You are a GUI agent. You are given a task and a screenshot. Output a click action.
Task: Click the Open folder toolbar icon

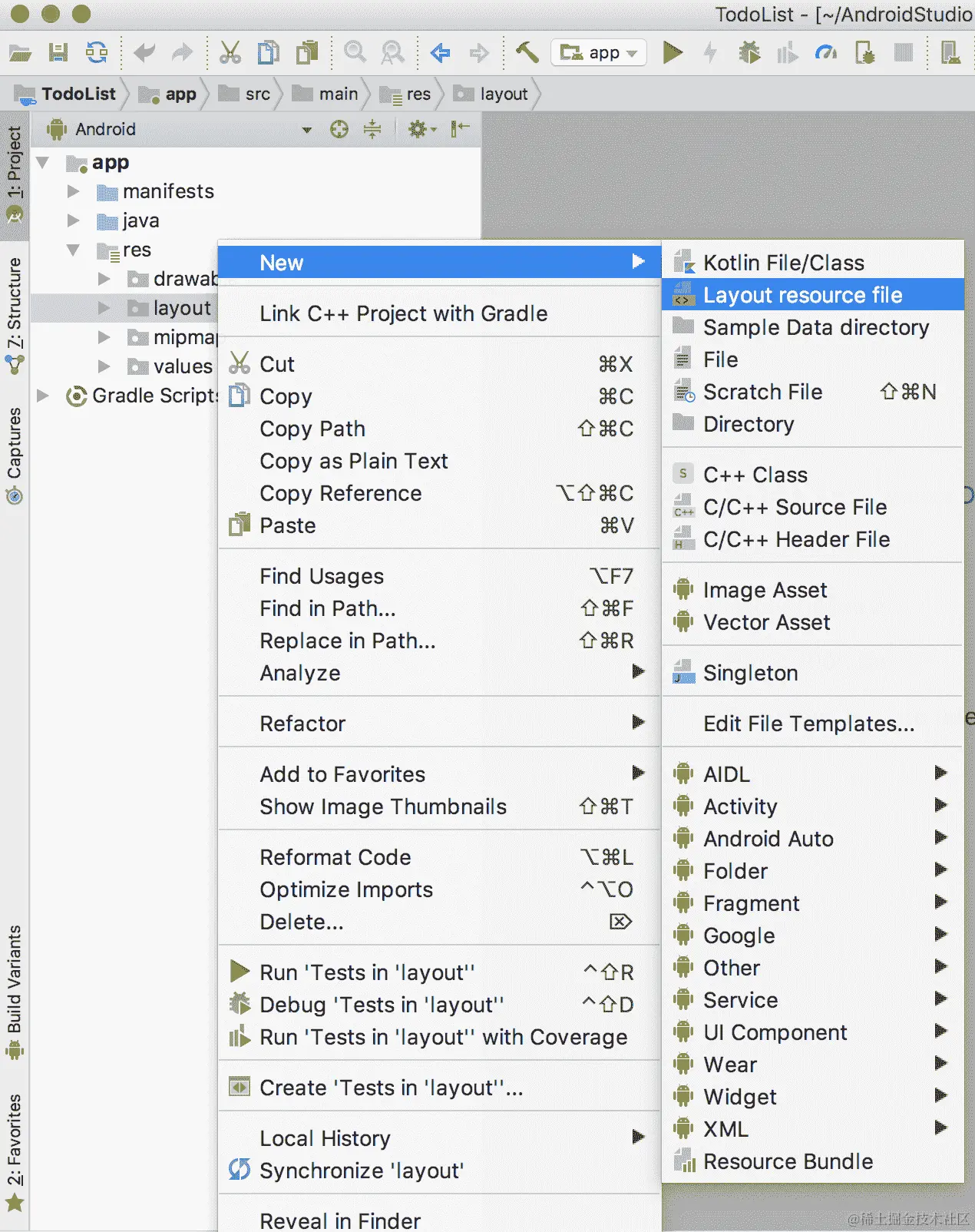click(x=19, y=53)
